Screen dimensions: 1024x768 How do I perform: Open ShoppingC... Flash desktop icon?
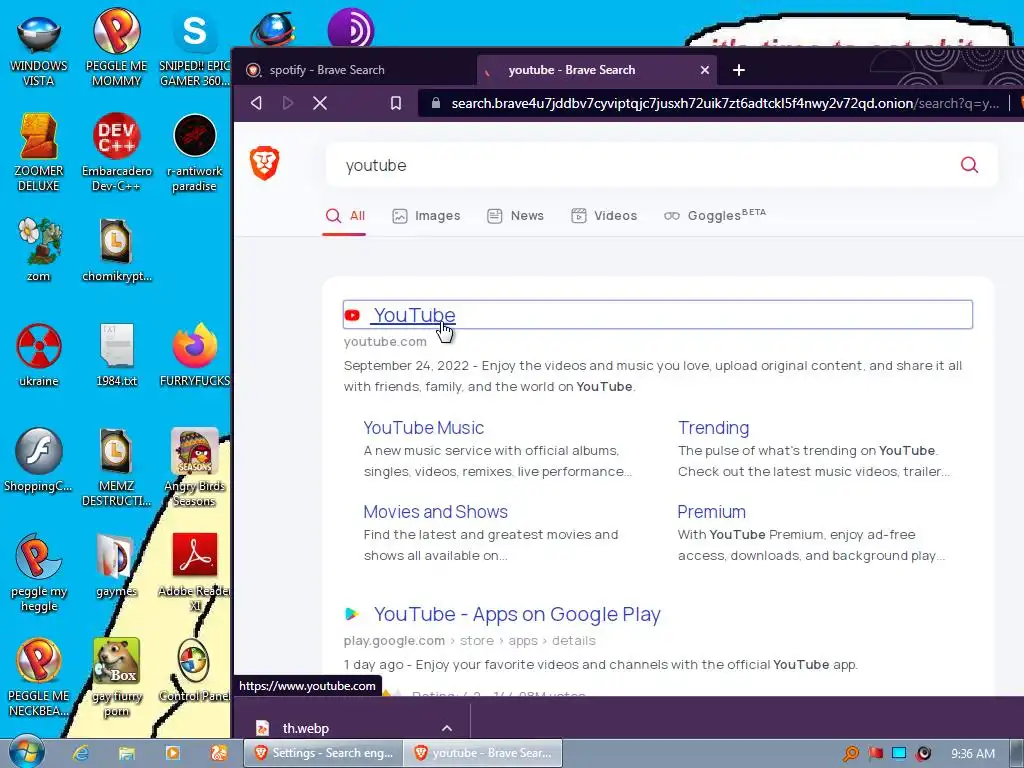(x=39, y=460)
